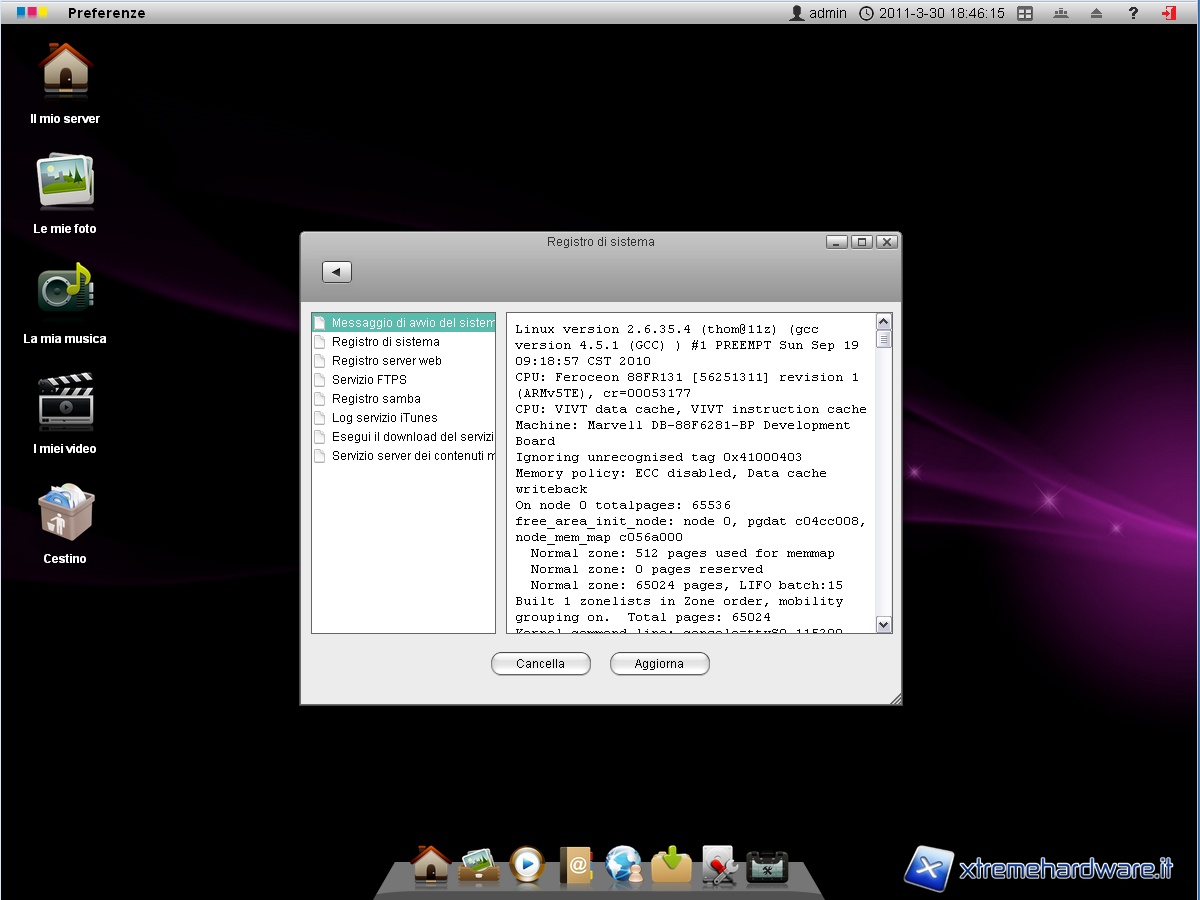Open the toolbox icon in dock
The image size is (1200, 900).
click(768, 866)
